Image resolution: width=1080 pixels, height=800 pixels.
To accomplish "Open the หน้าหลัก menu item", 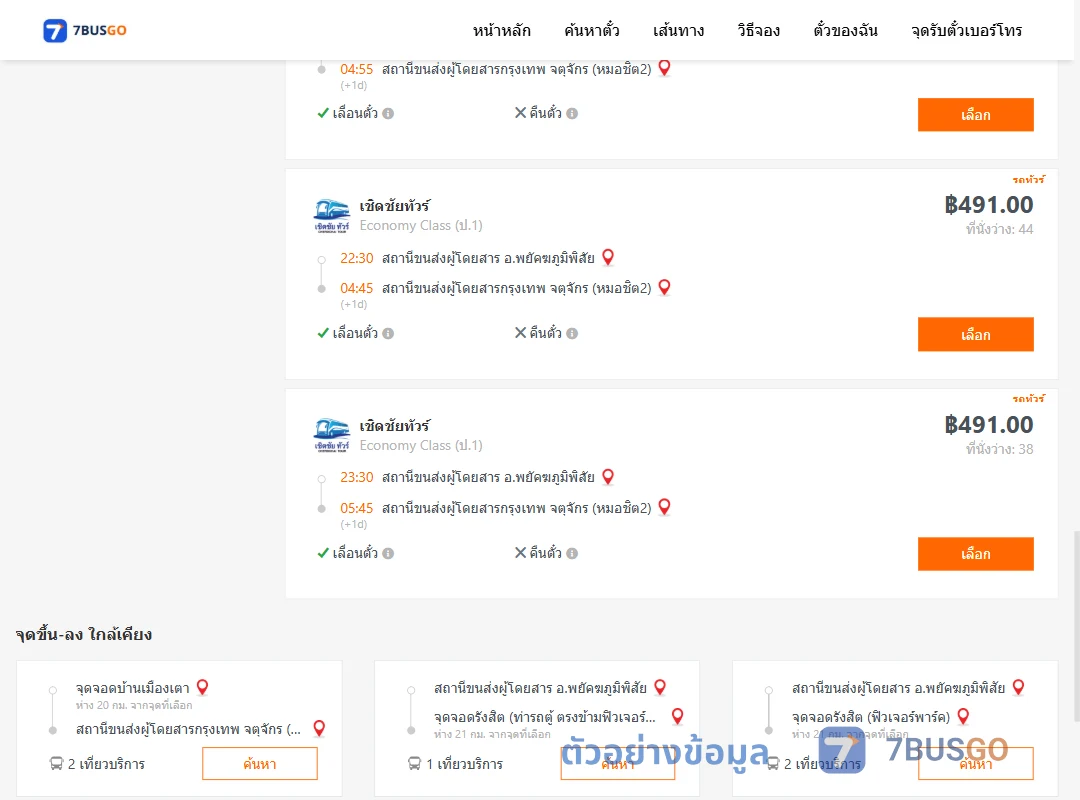I will point(501,30).
